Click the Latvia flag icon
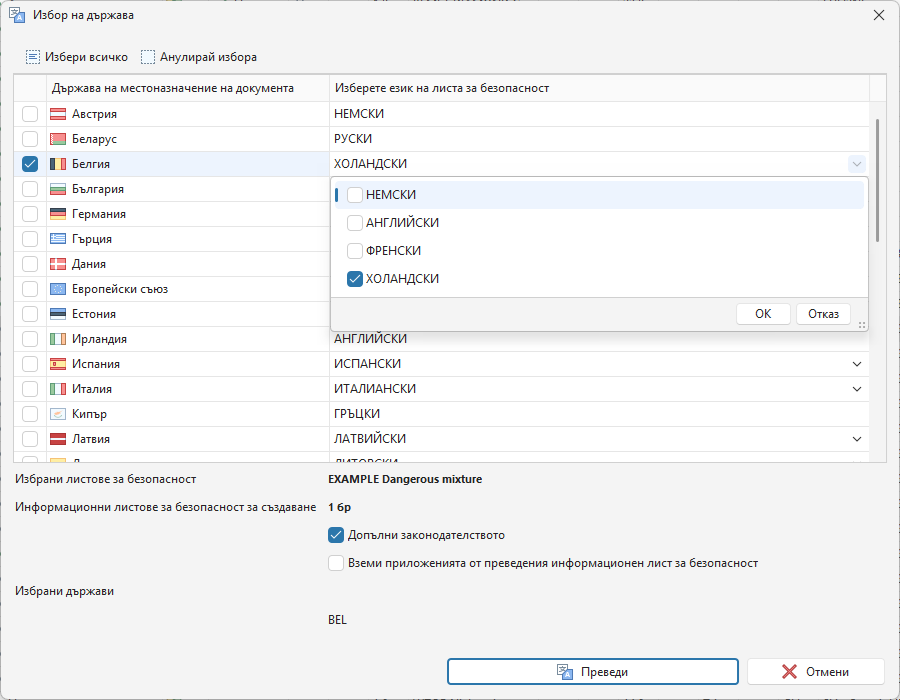Image resolution: width=900 pixels, height=700 pixels. tap(58, 439)
